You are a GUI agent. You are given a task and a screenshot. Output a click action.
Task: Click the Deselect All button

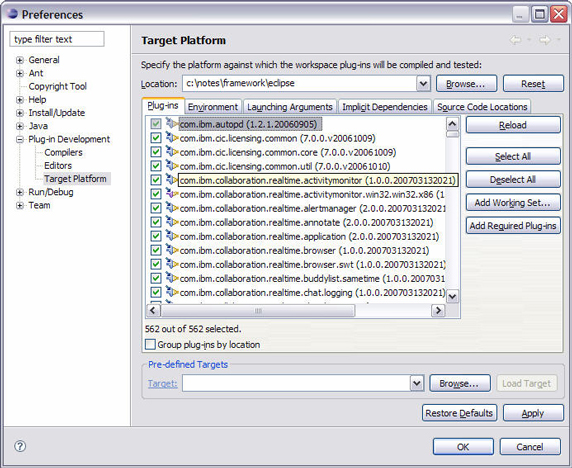click(x=513, y=179)
